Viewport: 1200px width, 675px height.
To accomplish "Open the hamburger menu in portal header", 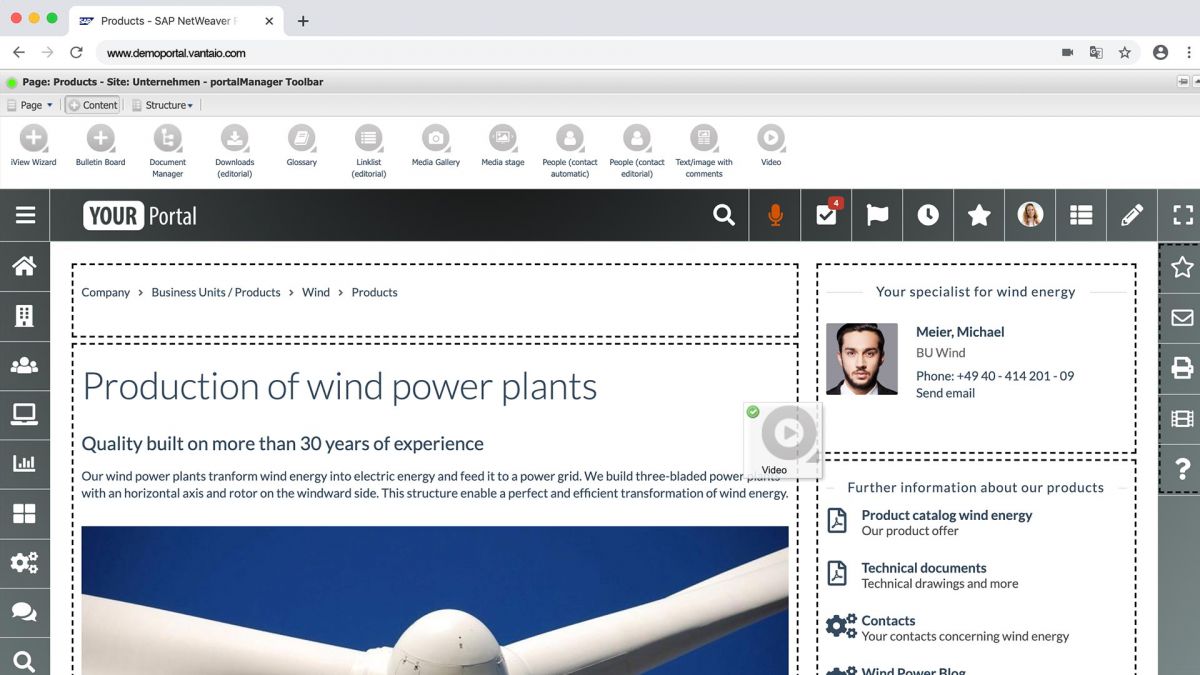I will pyautogui.click(x=25, y=215).
